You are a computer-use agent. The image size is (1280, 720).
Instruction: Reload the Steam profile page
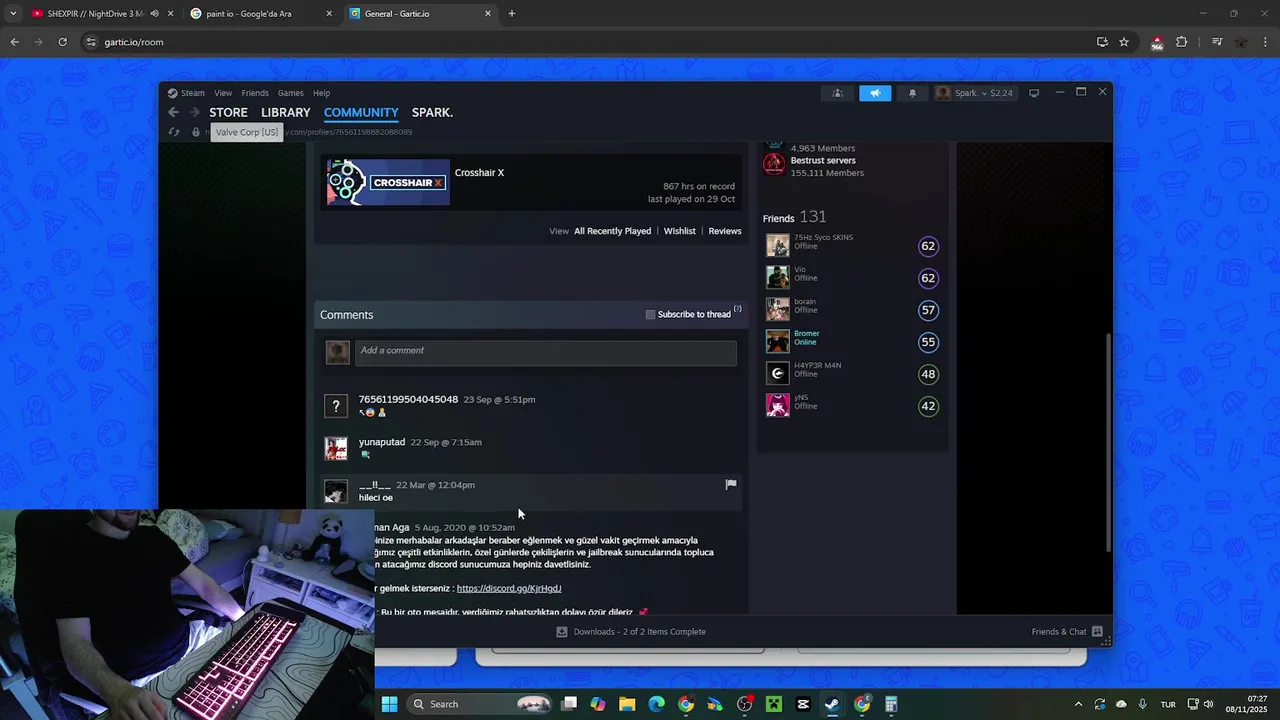(x=174, y=132)
